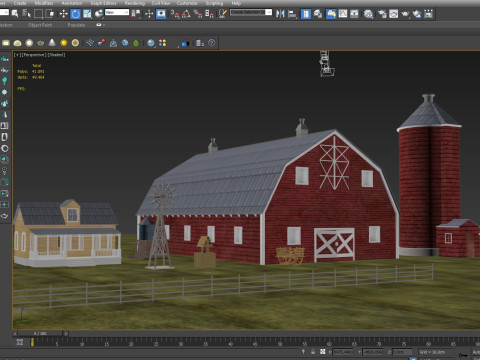Open the Autodesk A360 gallery icon
Screen dimensions: 480x360
[429, 14]
